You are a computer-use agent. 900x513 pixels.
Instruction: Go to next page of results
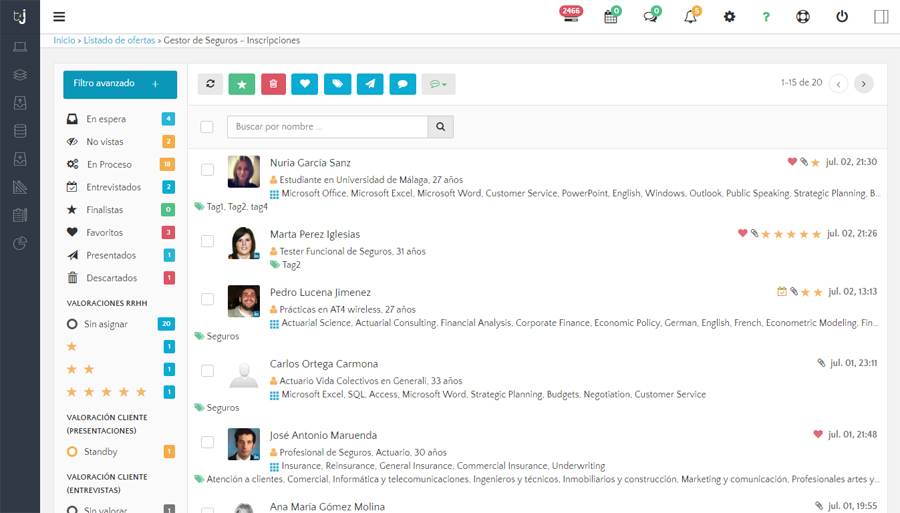coord(864,84)
